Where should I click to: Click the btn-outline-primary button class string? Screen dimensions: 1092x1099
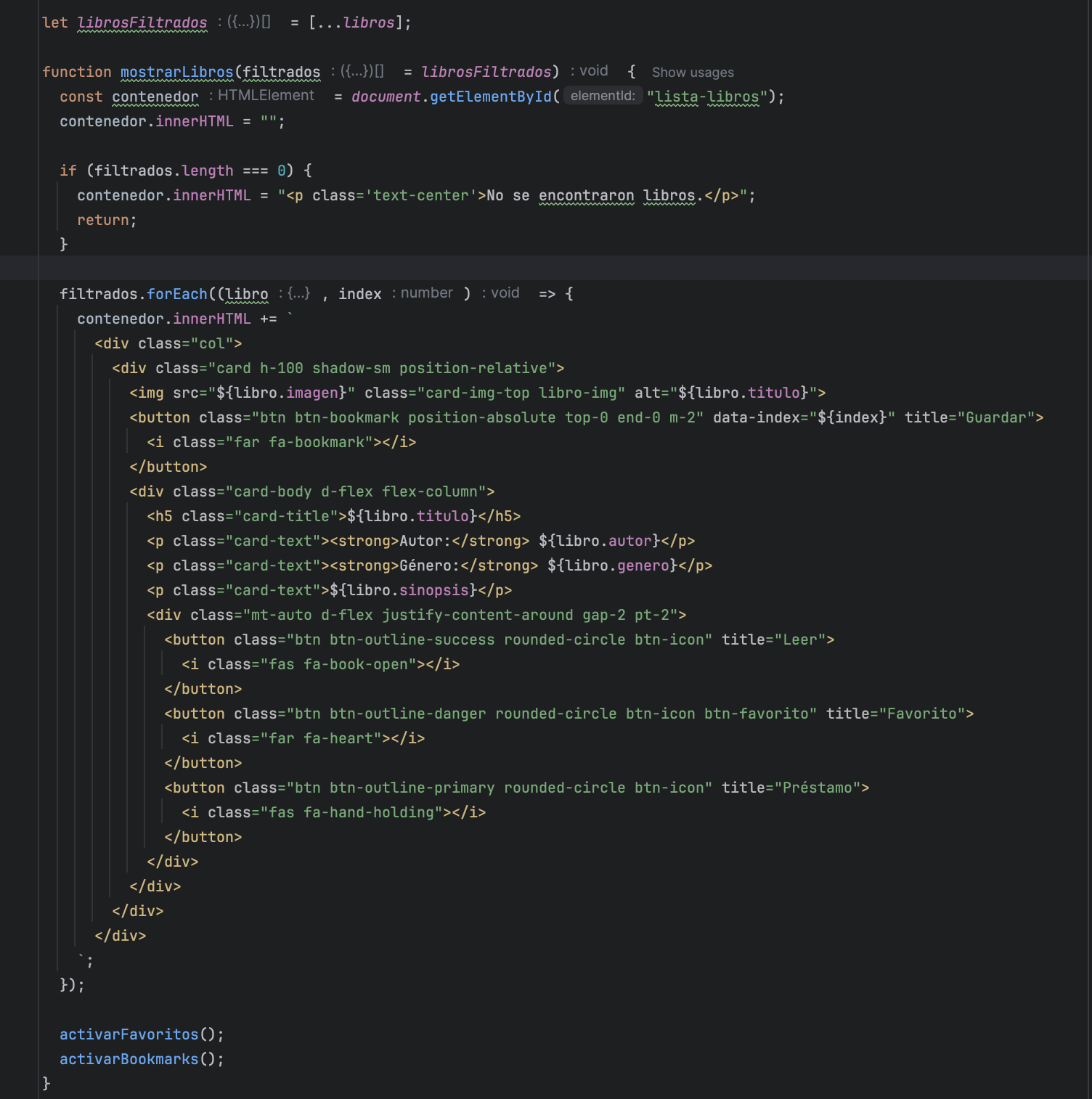pos(500,788)
